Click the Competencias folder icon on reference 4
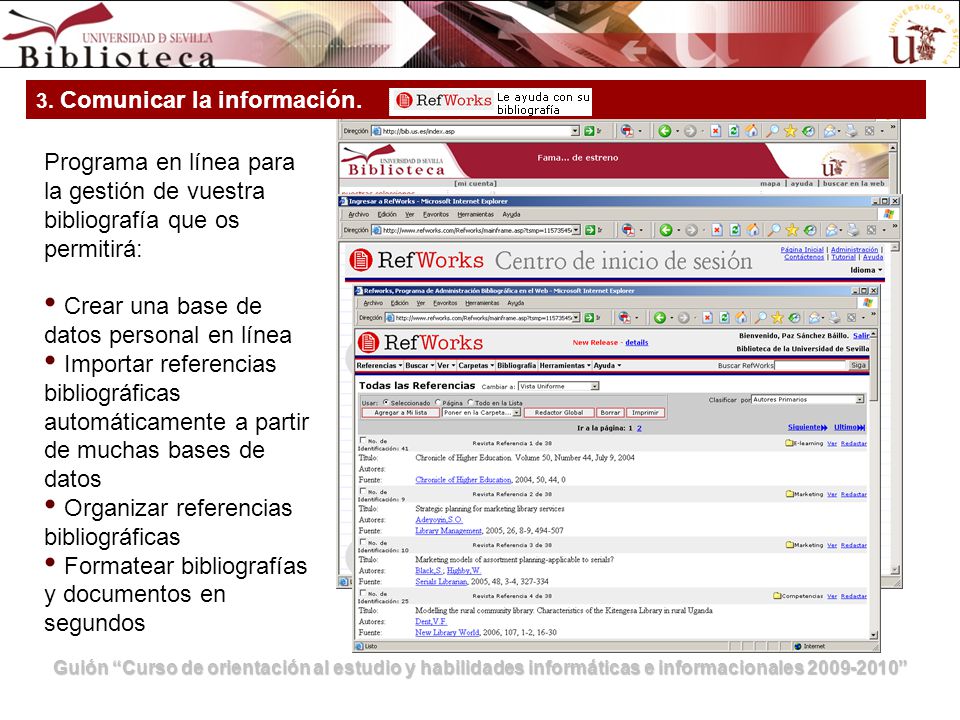Image resolution: width=960 pixels, height=720 pixels. coord(777,596)
